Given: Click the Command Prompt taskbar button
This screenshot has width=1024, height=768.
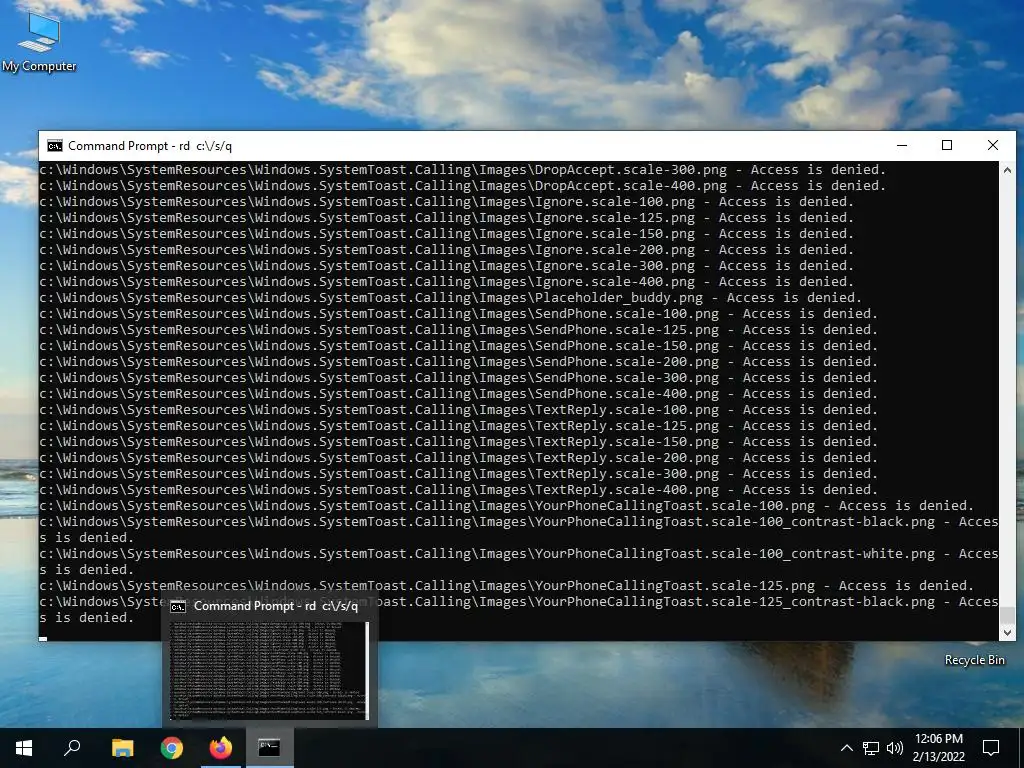Looking at the screenshot, I should pyautogui.click(x=269, y=748).
